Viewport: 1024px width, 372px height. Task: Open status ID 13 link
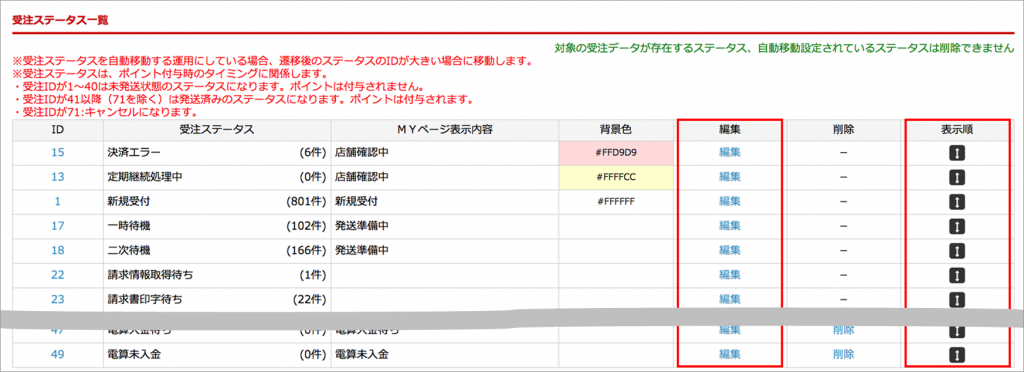point(57,177)
